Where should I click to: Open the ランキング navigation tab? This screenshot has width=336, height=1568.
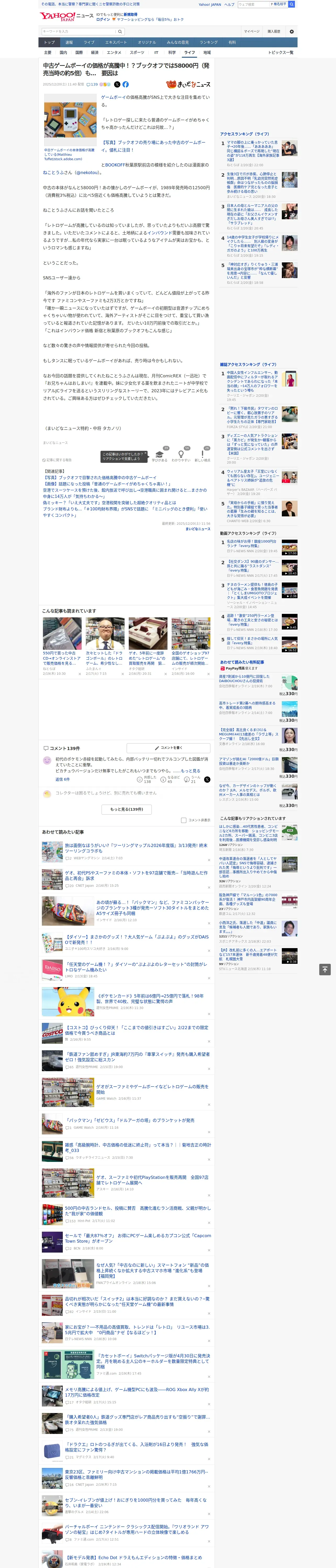209,43
